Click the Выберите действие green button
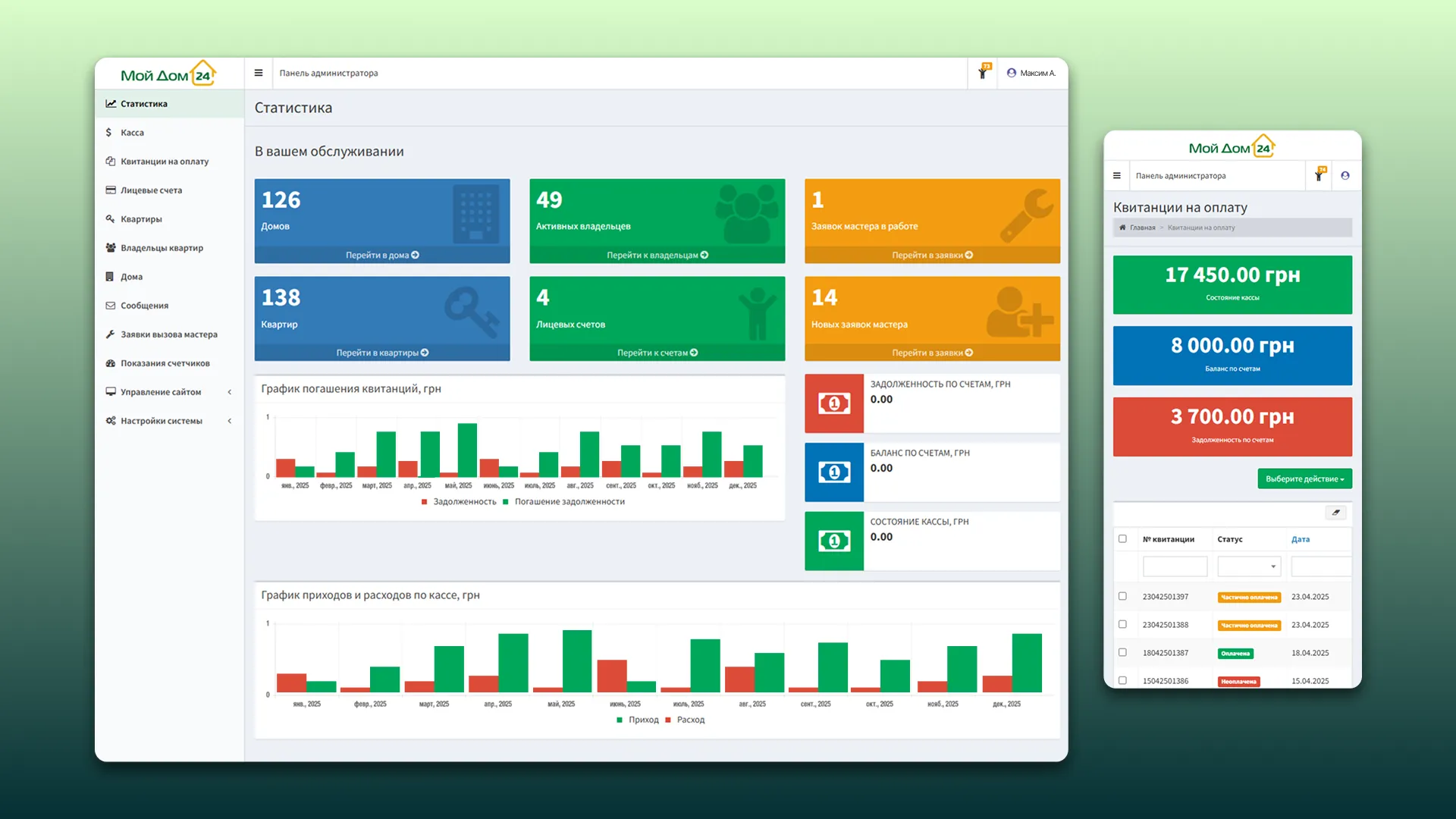This screenshot has width=1456, height=819. click(x=1304, y=479)
